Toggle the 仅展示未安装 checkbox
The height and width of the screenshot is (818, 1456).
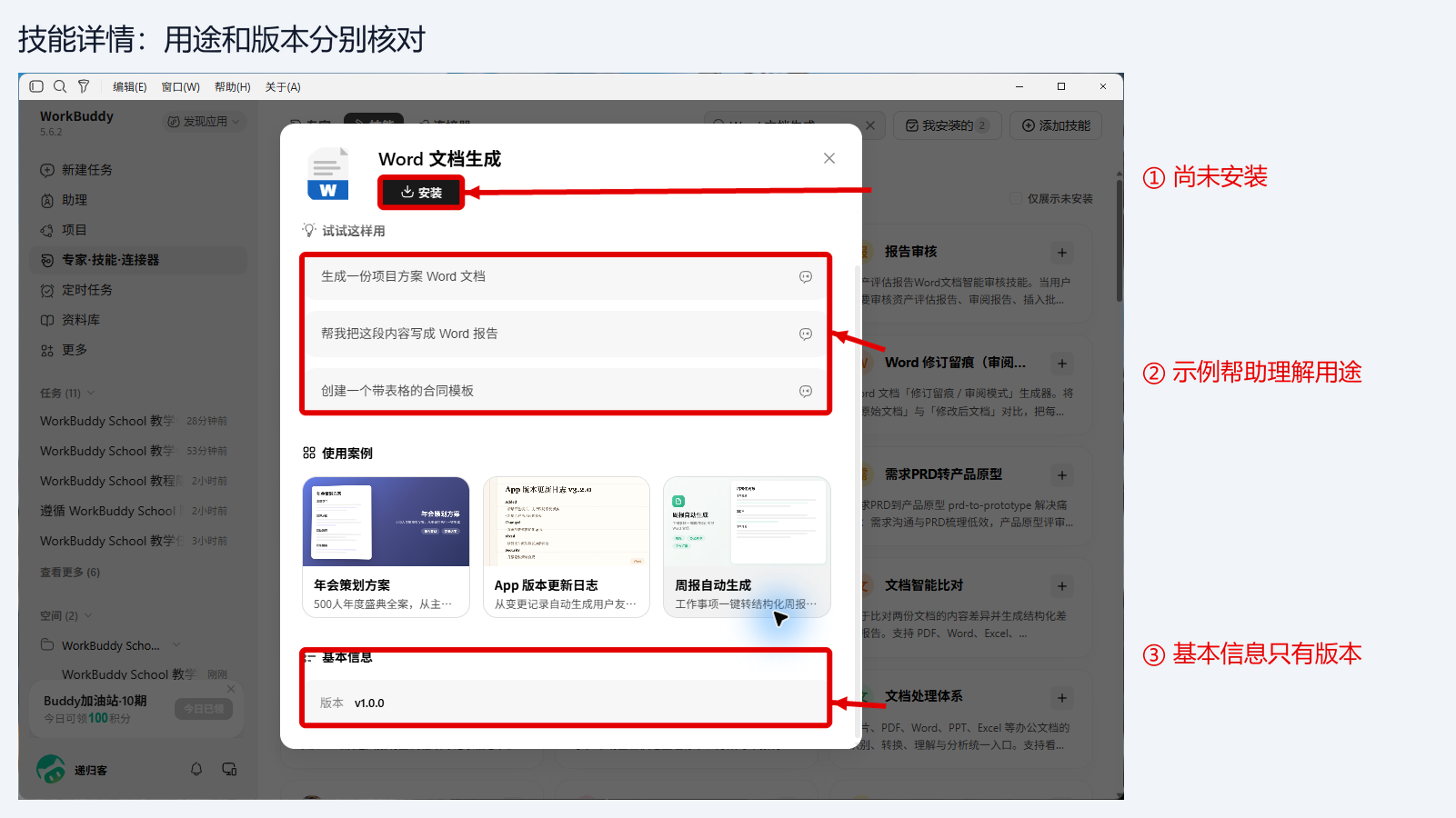click(x=1016, y=198)
